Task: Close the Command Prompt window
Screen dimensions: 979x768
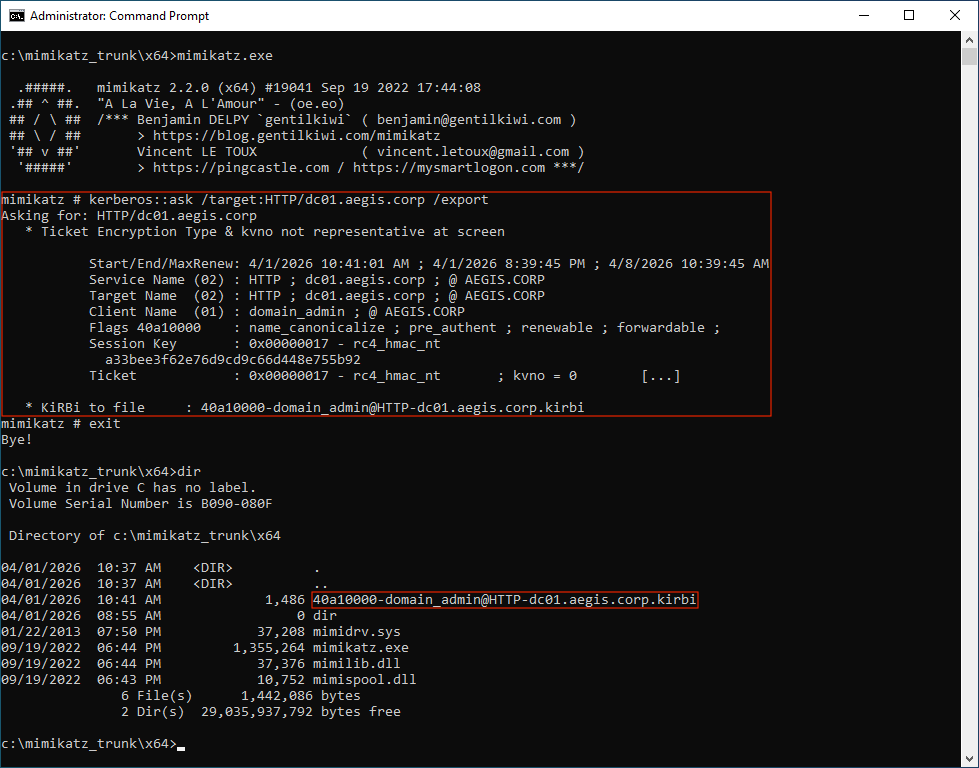Action: click(955, 16)
